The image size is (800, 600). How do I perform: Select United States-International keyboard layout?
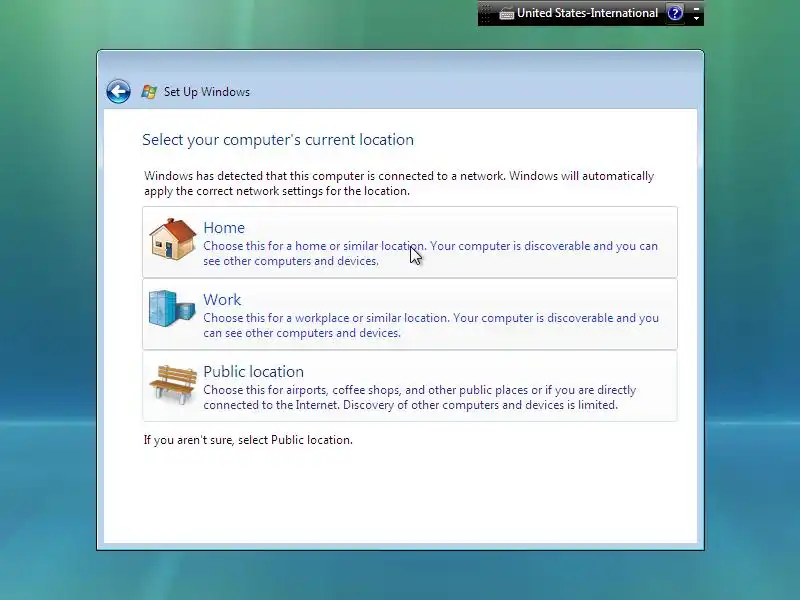587,13
